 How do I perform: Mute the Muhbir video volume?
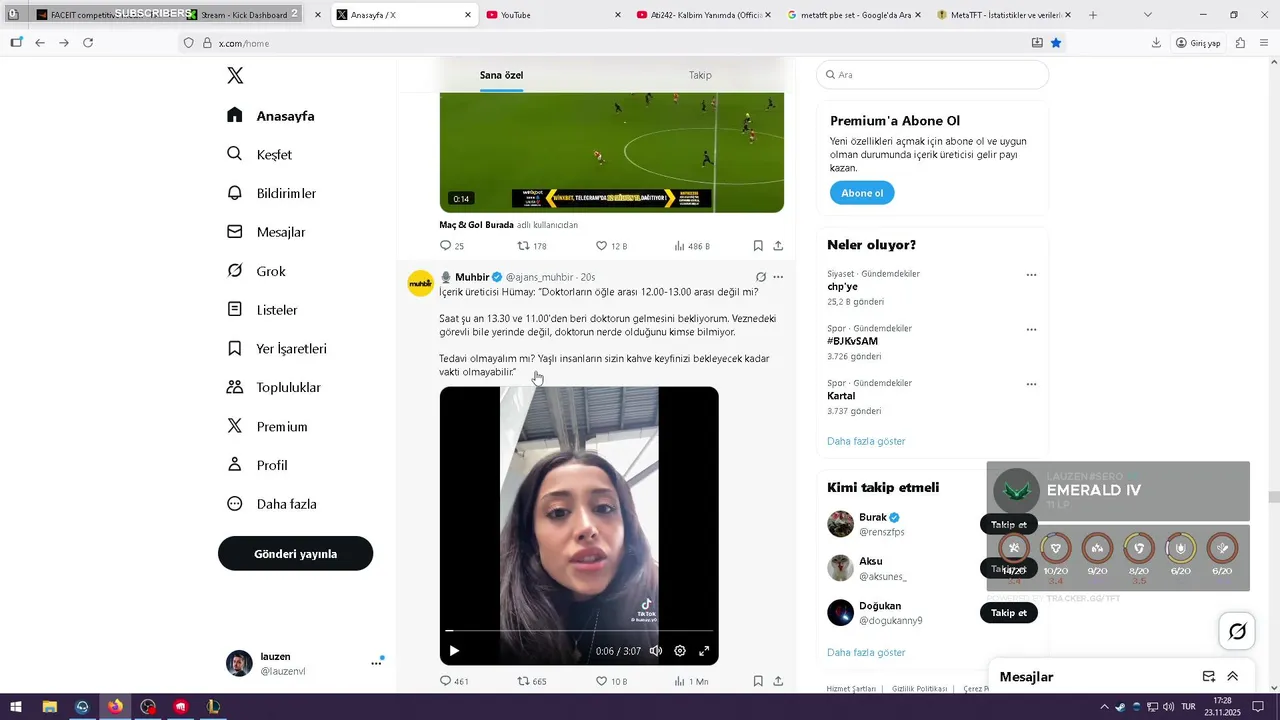point(656,651)
